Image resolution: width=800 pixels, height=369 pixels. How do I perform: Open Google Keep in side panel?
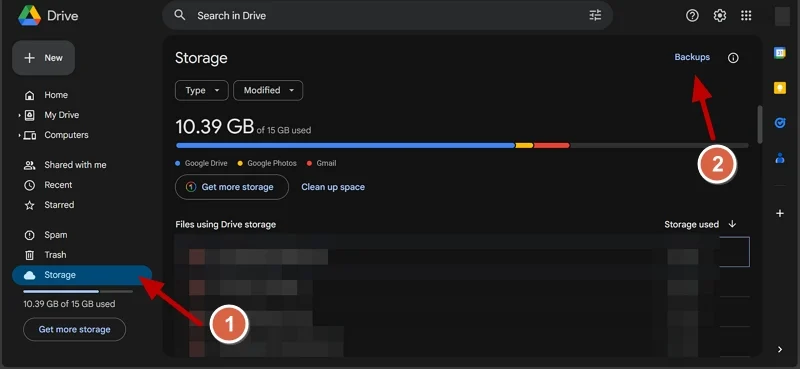point(780,88)
